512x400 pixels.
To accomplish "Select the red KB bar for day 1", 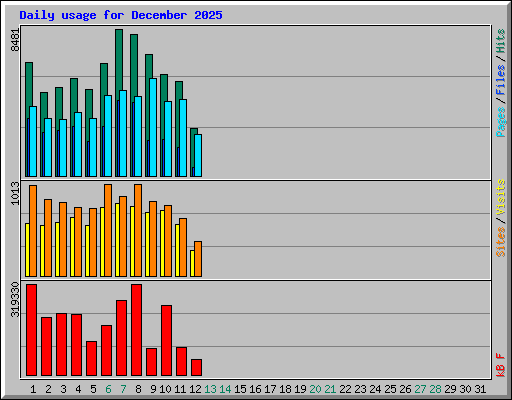I will tap(31, 330).
